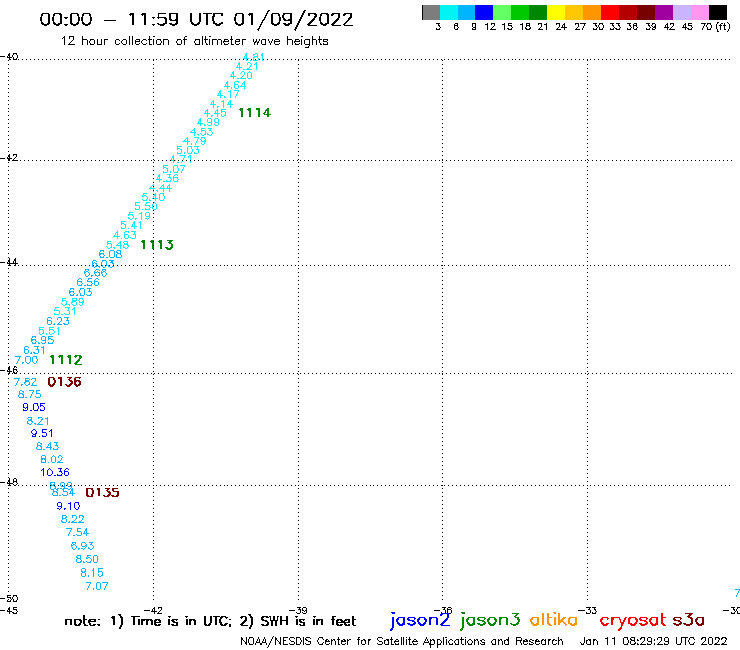Select the dark green legend swatch

point(538,13)
